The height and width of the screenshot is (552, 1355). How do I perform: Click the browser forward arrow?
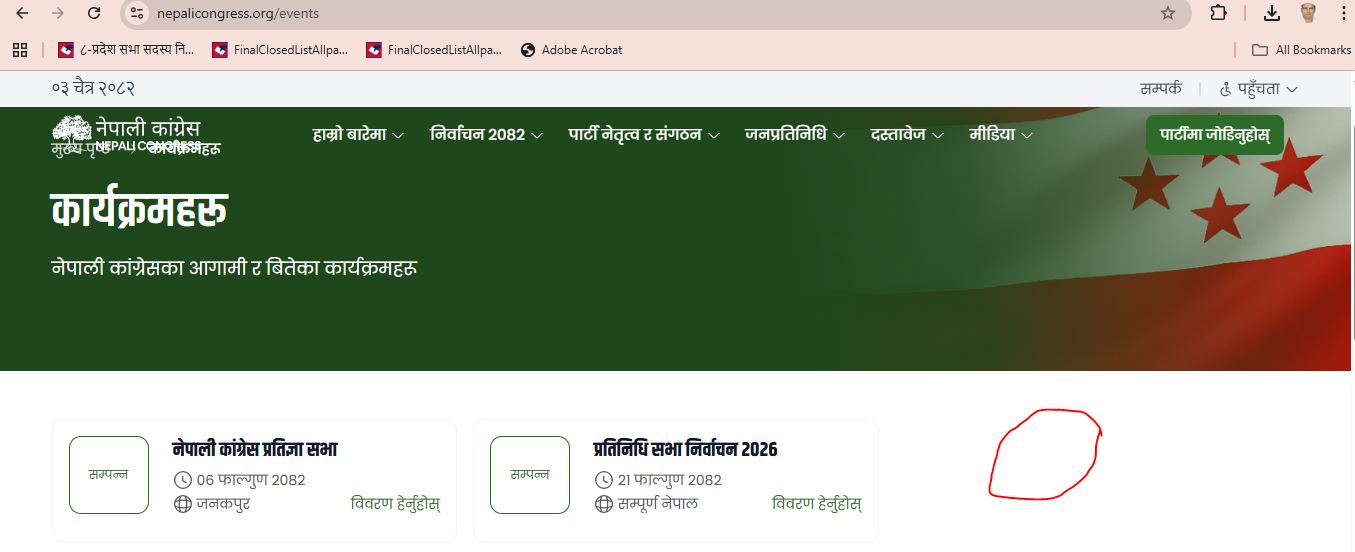58,13
